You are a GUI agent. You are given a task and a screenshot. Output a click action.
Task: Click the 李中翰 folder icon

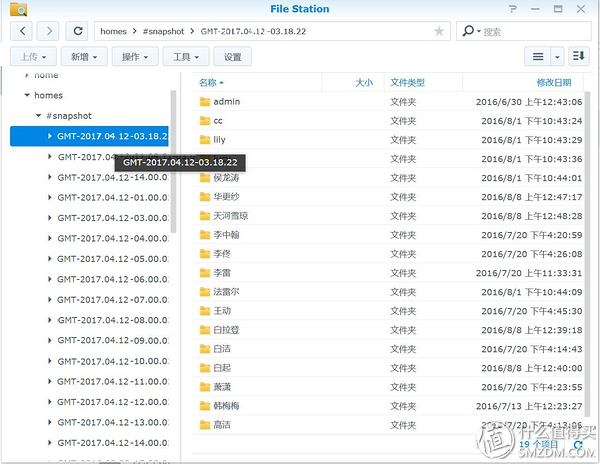(205, 235)
